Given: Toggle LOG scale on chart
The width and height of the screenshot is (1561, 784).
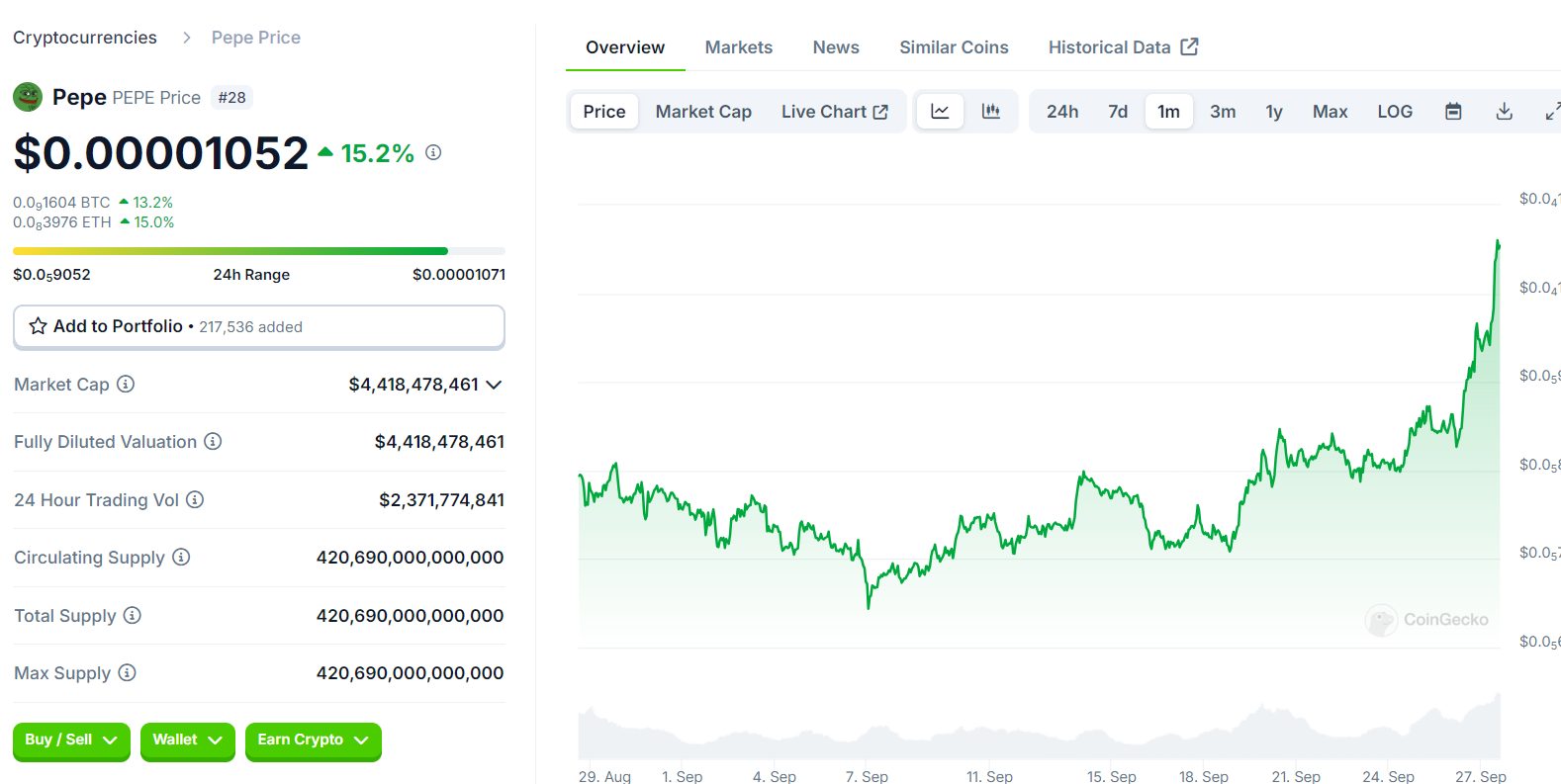Looking at the screenshot, I should 1395,112.
